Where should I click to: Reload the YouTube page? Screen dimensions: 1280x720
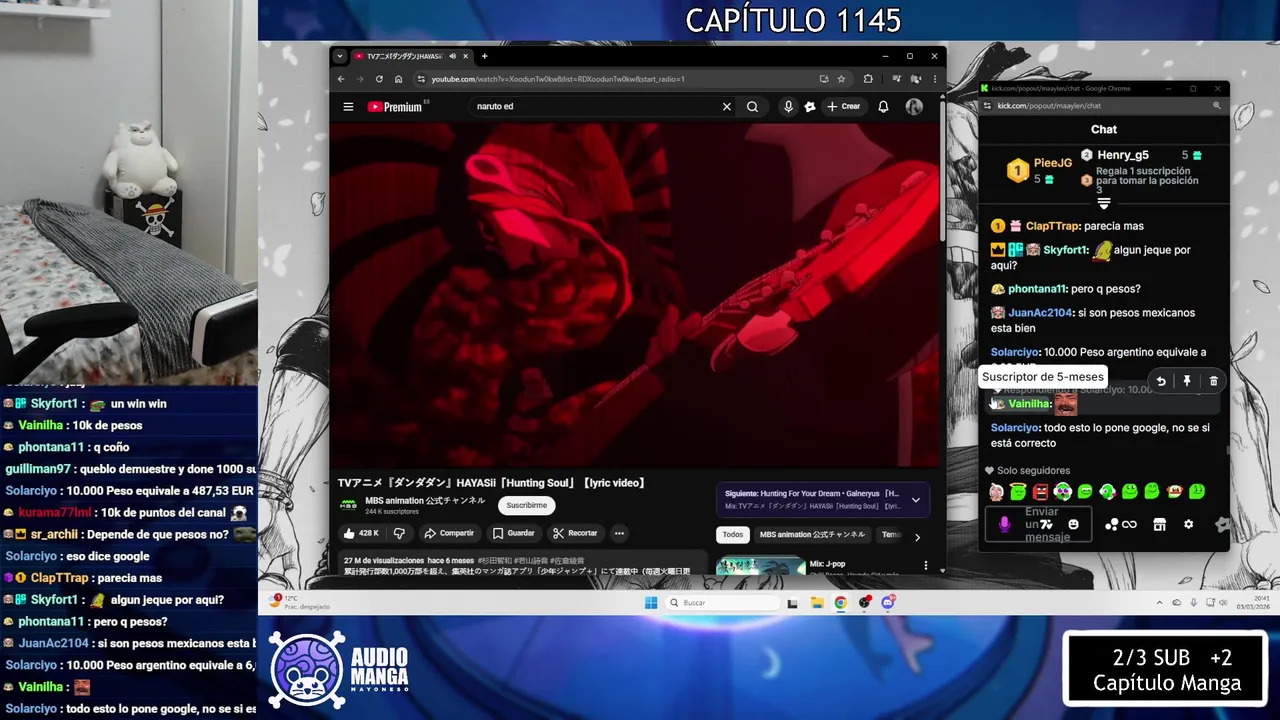coord(379,79)
